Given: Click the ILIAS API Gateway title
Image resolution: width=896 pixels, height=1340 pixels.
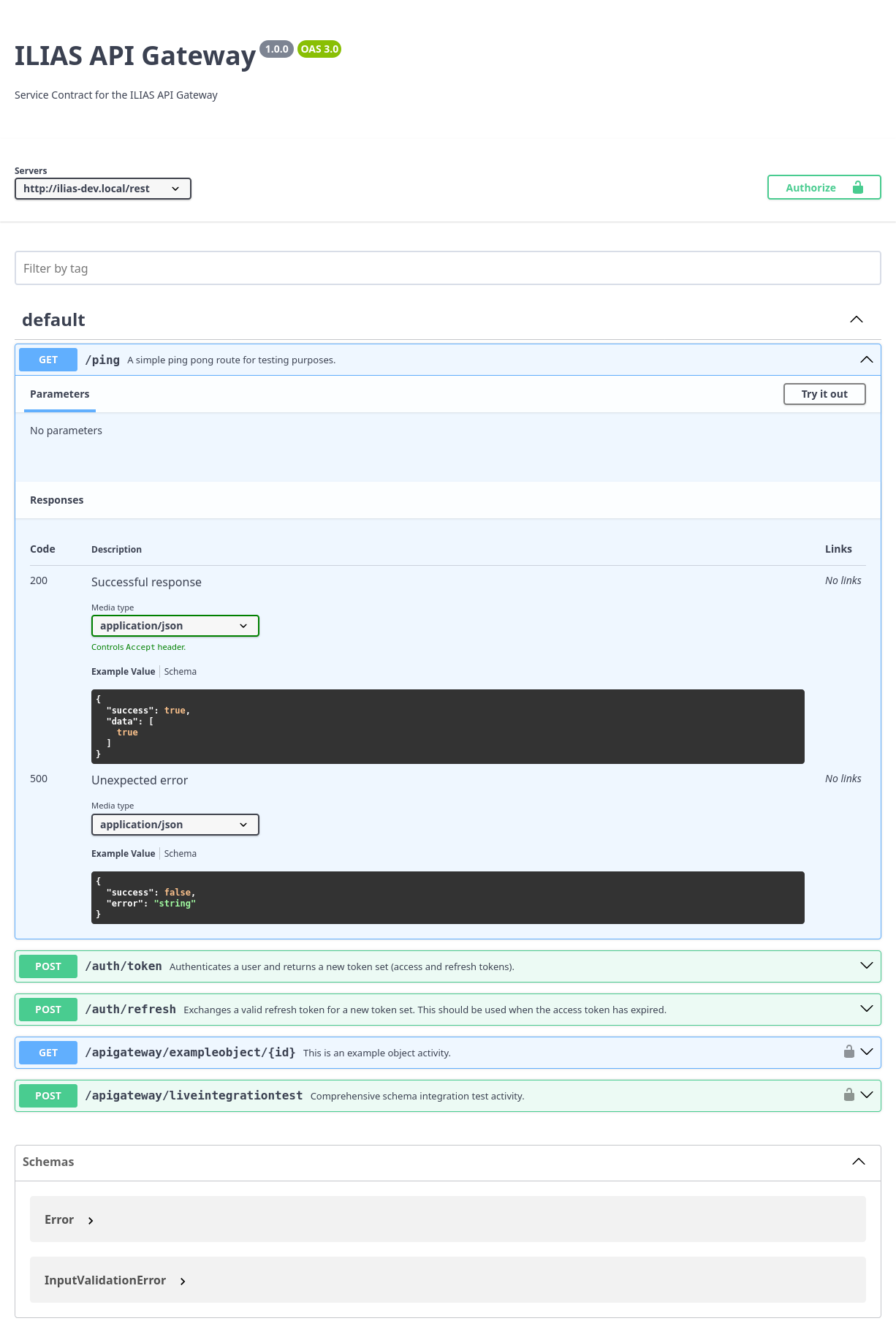Looking at the screenshot, I should coord(135,56).
